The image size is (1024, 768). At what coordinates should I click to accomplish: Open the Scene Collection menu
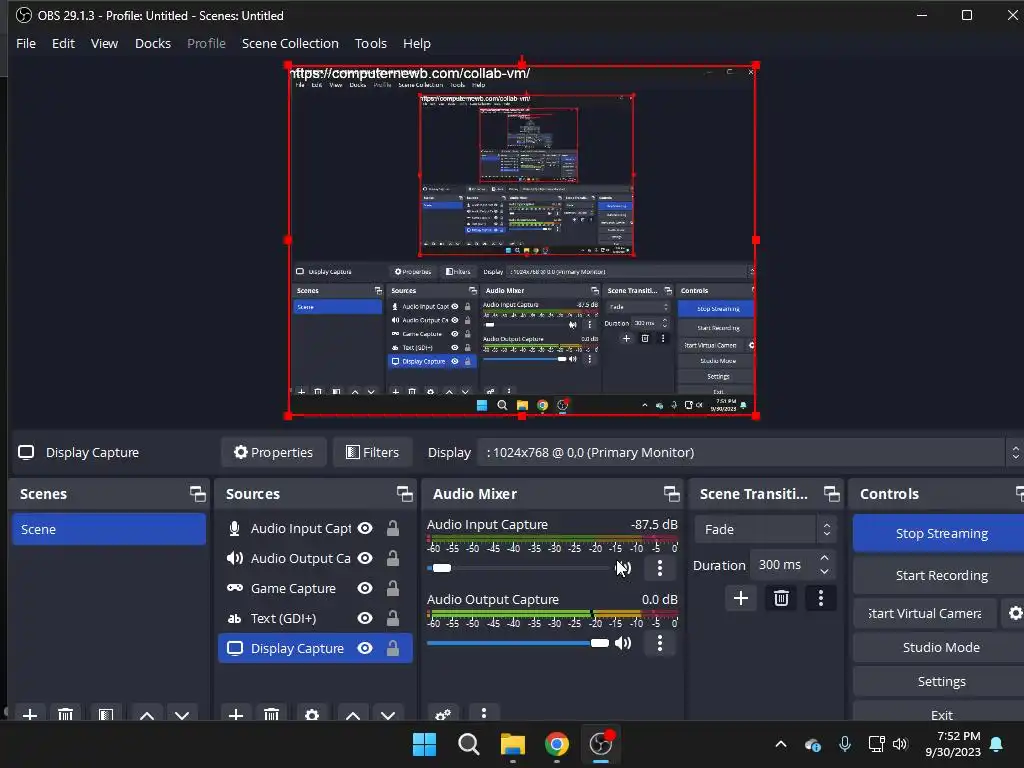(290, 44)
